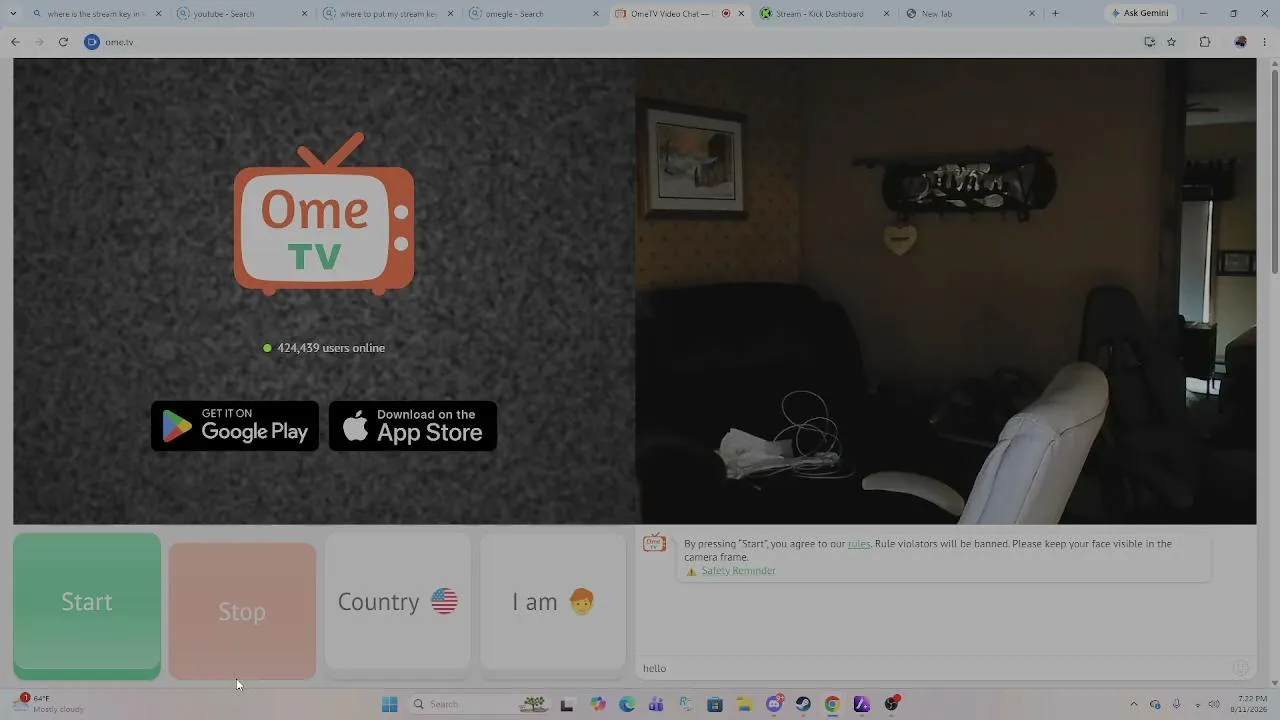Click the install app icon in address bar
The image size is (1280, 720).
[1150, 42]
